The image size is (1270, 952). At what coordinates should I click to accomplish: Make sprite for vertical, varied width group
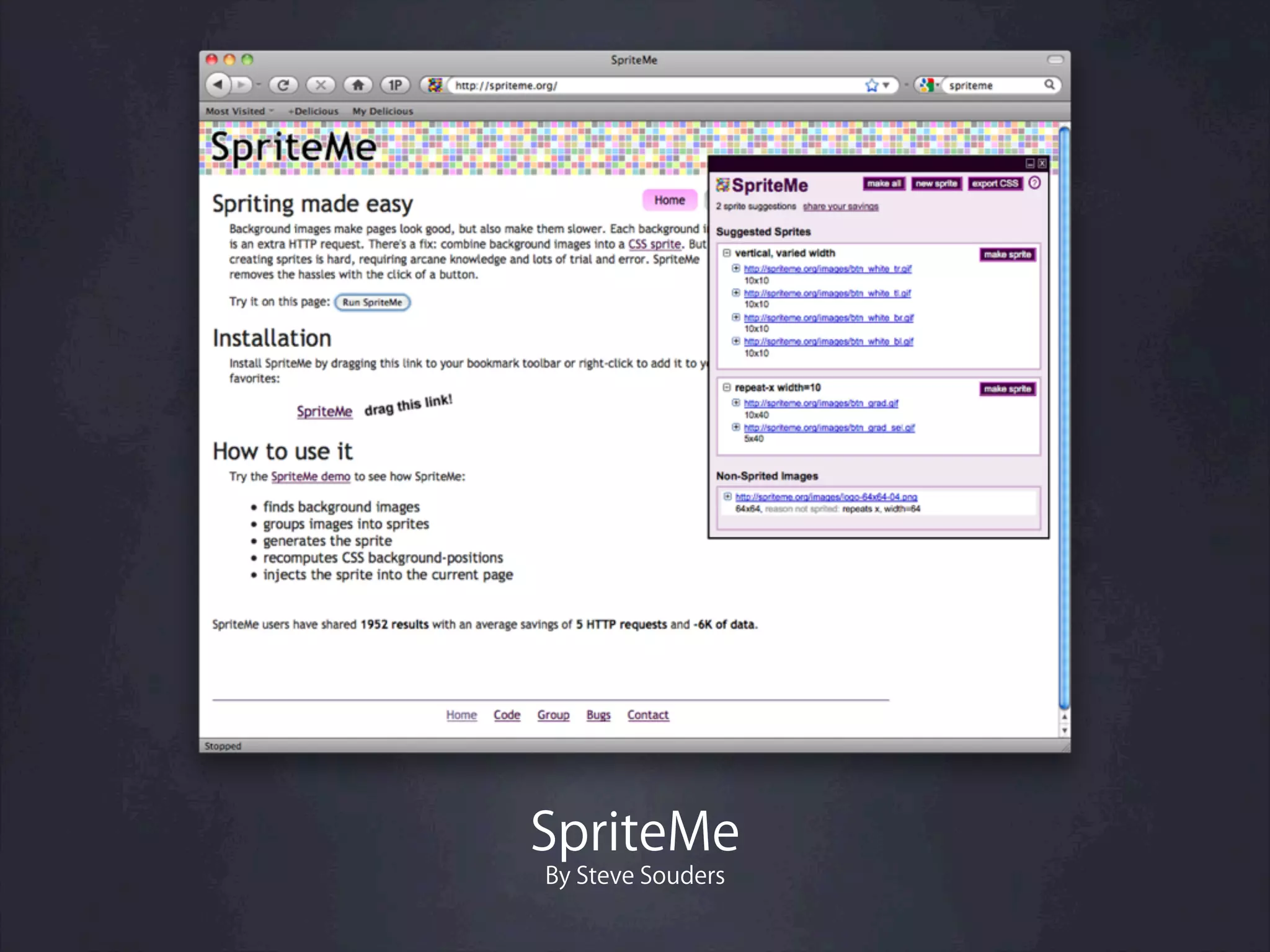(1008, 255)
